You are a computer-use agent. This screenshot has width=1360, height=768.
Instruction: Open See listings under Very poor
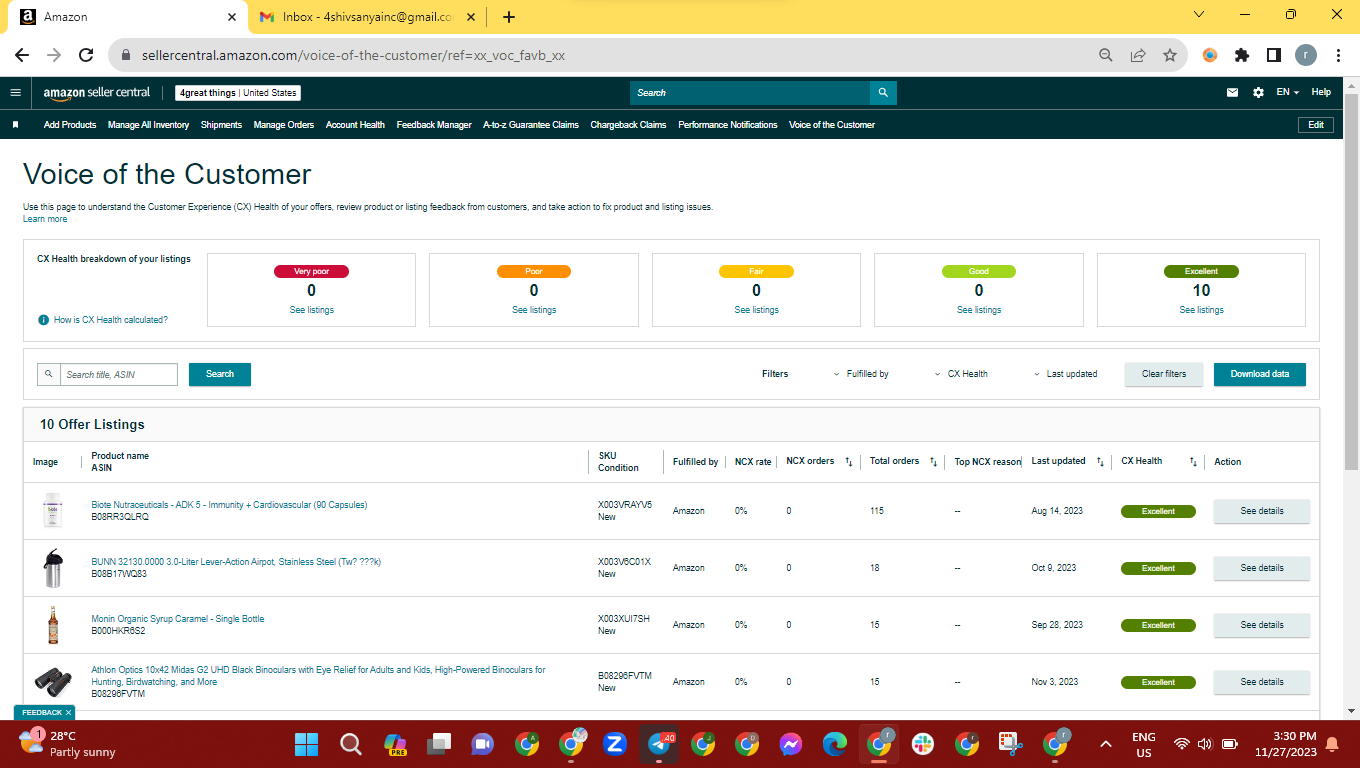[x=311, y=310]
